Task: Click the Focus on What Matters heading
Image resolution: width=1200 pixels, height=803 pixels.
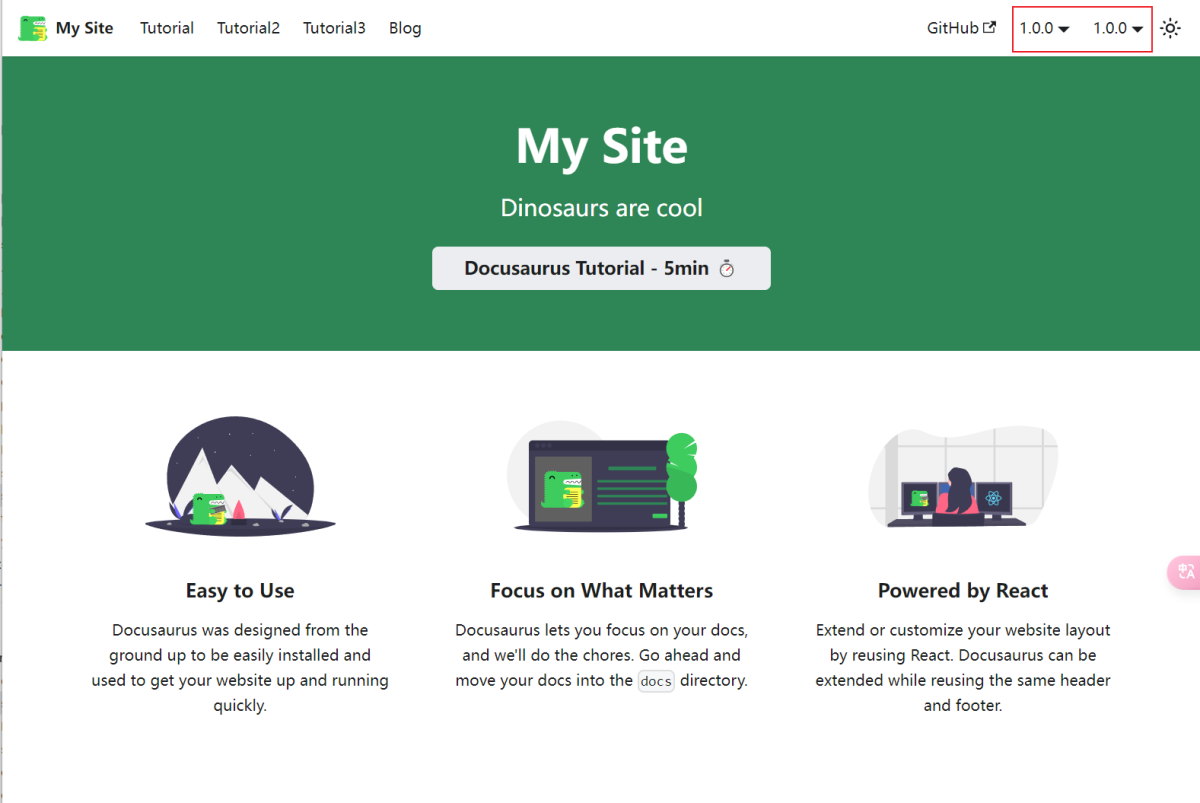Action: [602, 591]
